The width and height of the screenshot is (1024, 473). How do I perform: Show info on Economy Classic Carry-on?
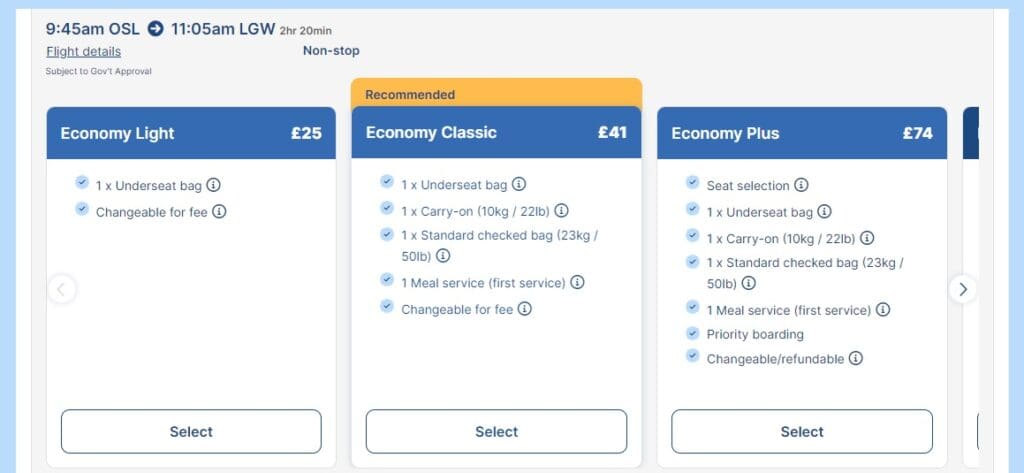tap(561, 211)
